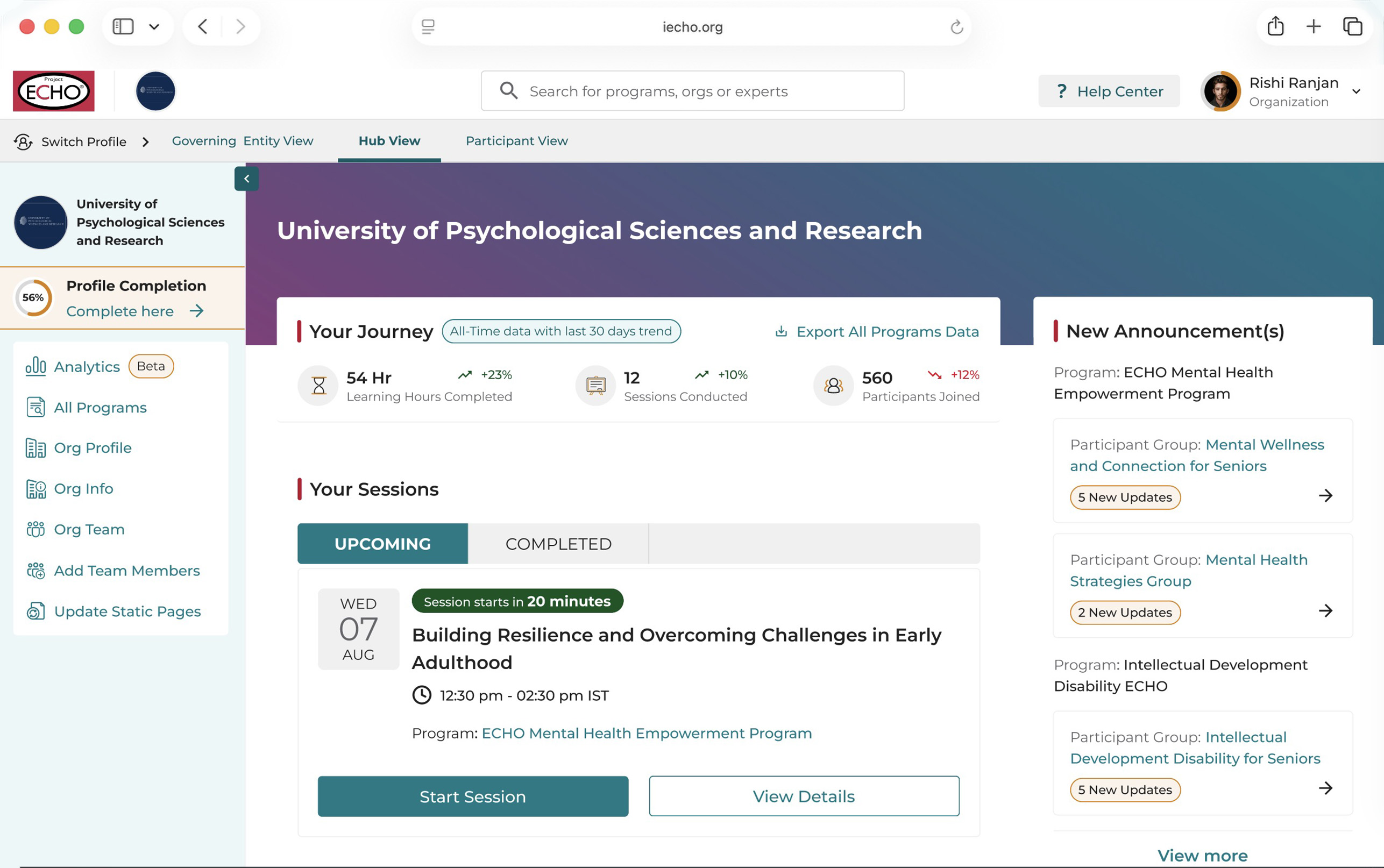Screen dimensions: 1384x868
Task: Click the Complete here arrow icon
Action: point(197,310)
